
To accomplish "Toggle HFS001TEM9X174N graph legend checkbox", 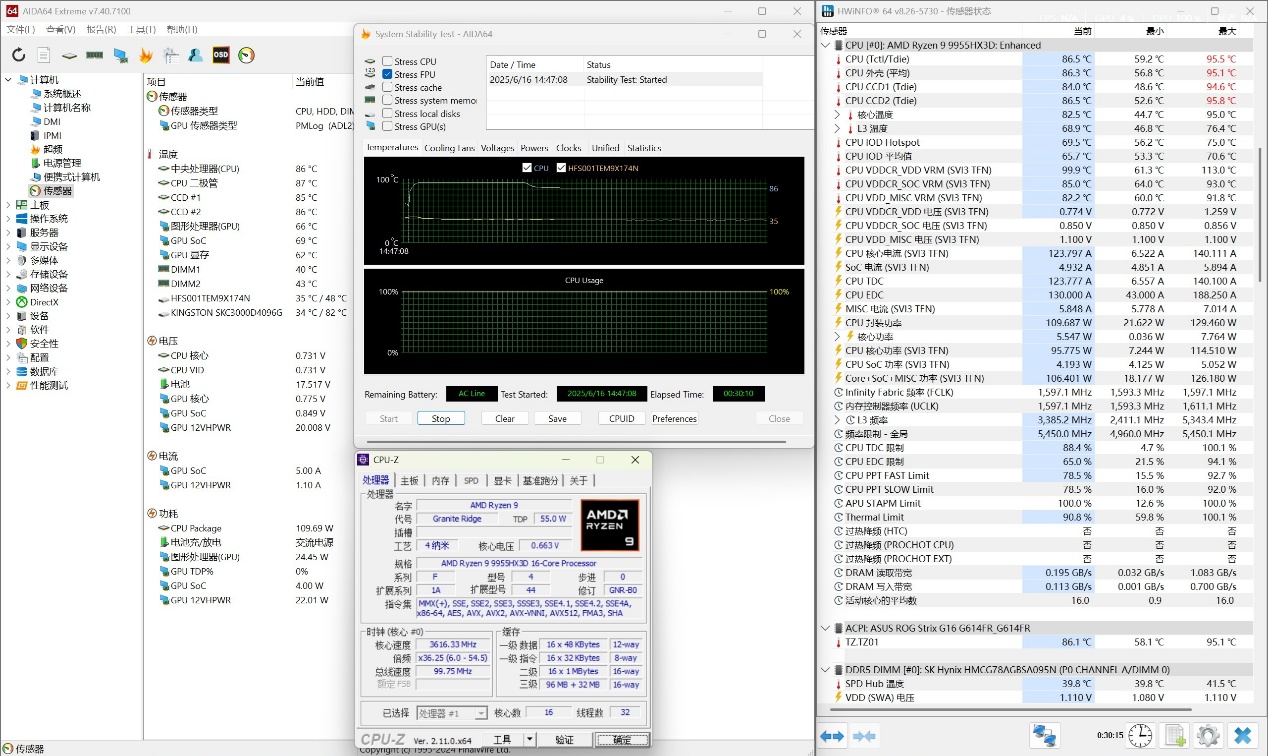I will [x=561, y=167].
